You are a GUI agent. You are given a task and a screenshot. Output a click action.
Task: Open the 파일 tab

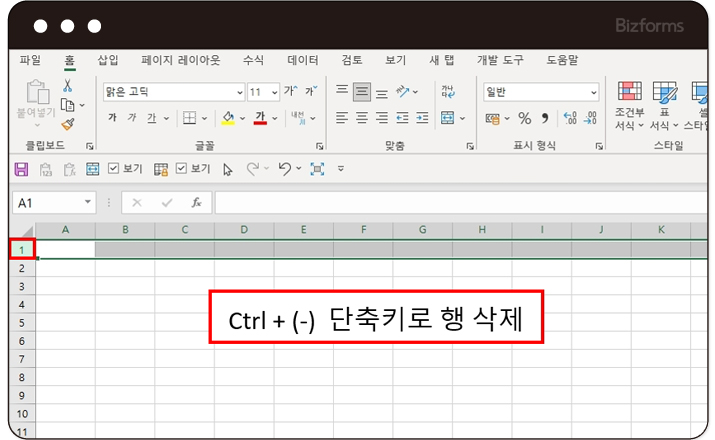coord(30,60)
